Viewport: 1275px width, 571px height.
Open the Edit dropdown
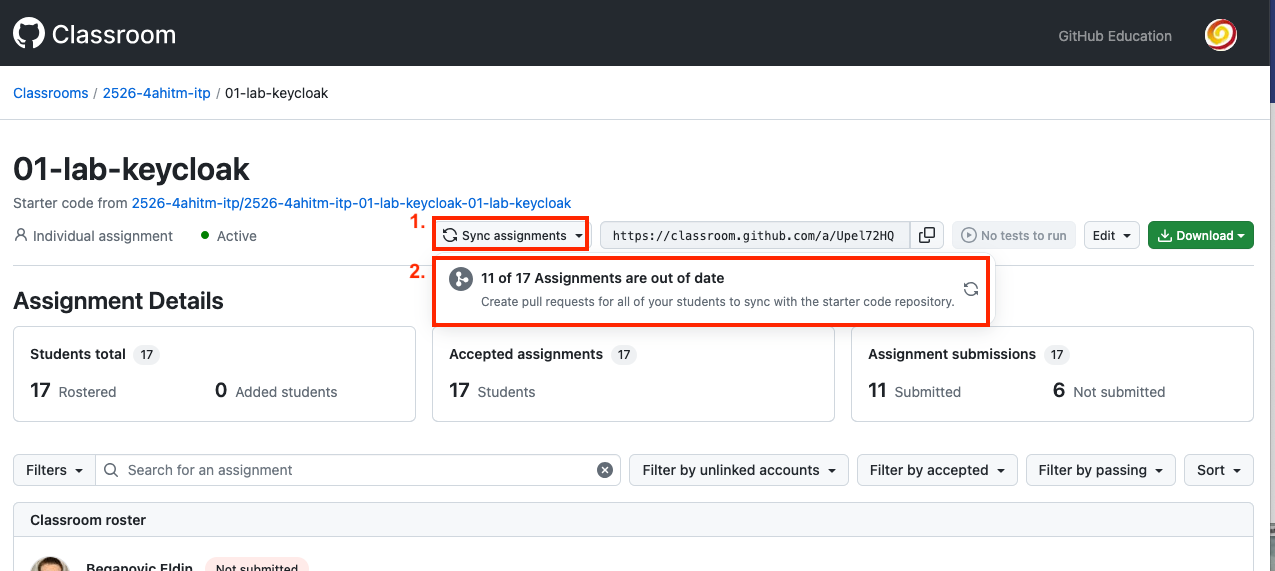tap(1111, 236)
